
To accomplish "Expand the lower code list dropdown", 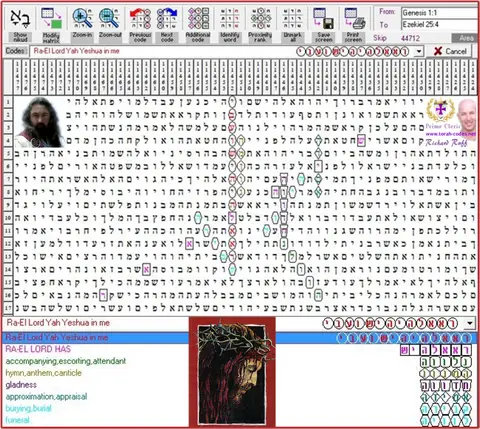I will [x=470, y=323].
